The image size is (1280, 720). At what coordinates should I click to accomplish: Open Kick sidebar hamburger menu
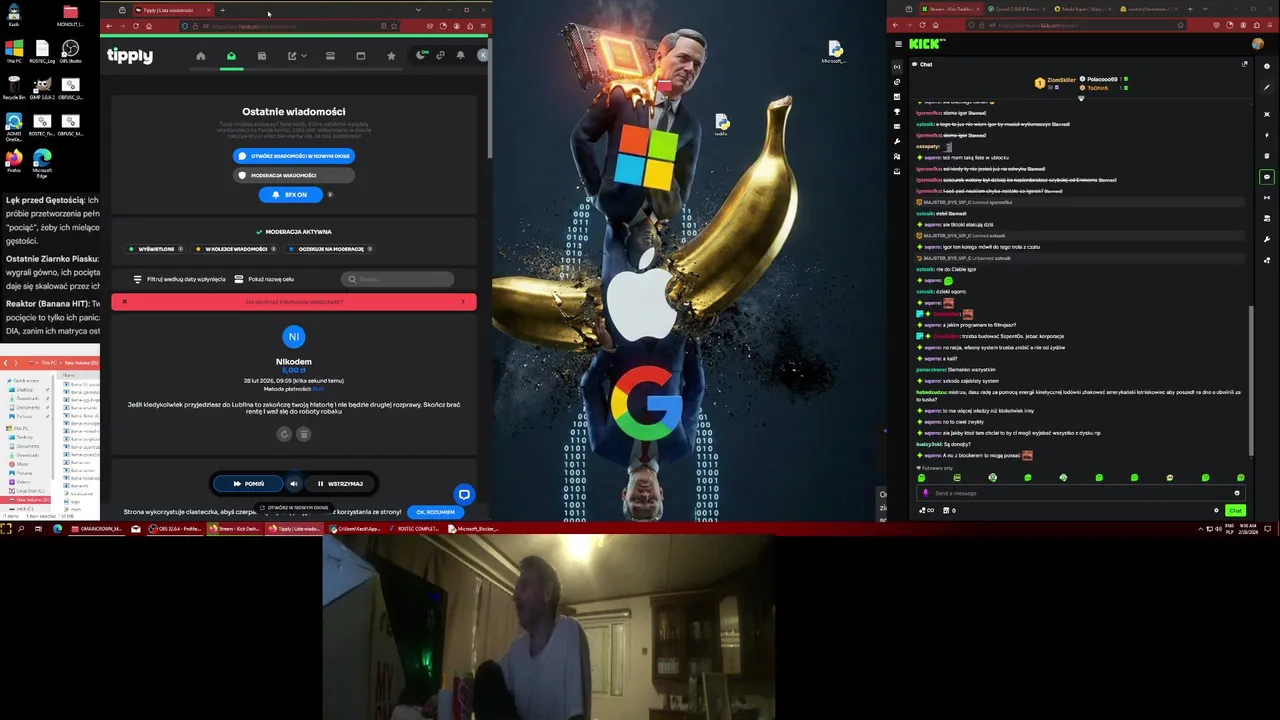tap(898, 44)
